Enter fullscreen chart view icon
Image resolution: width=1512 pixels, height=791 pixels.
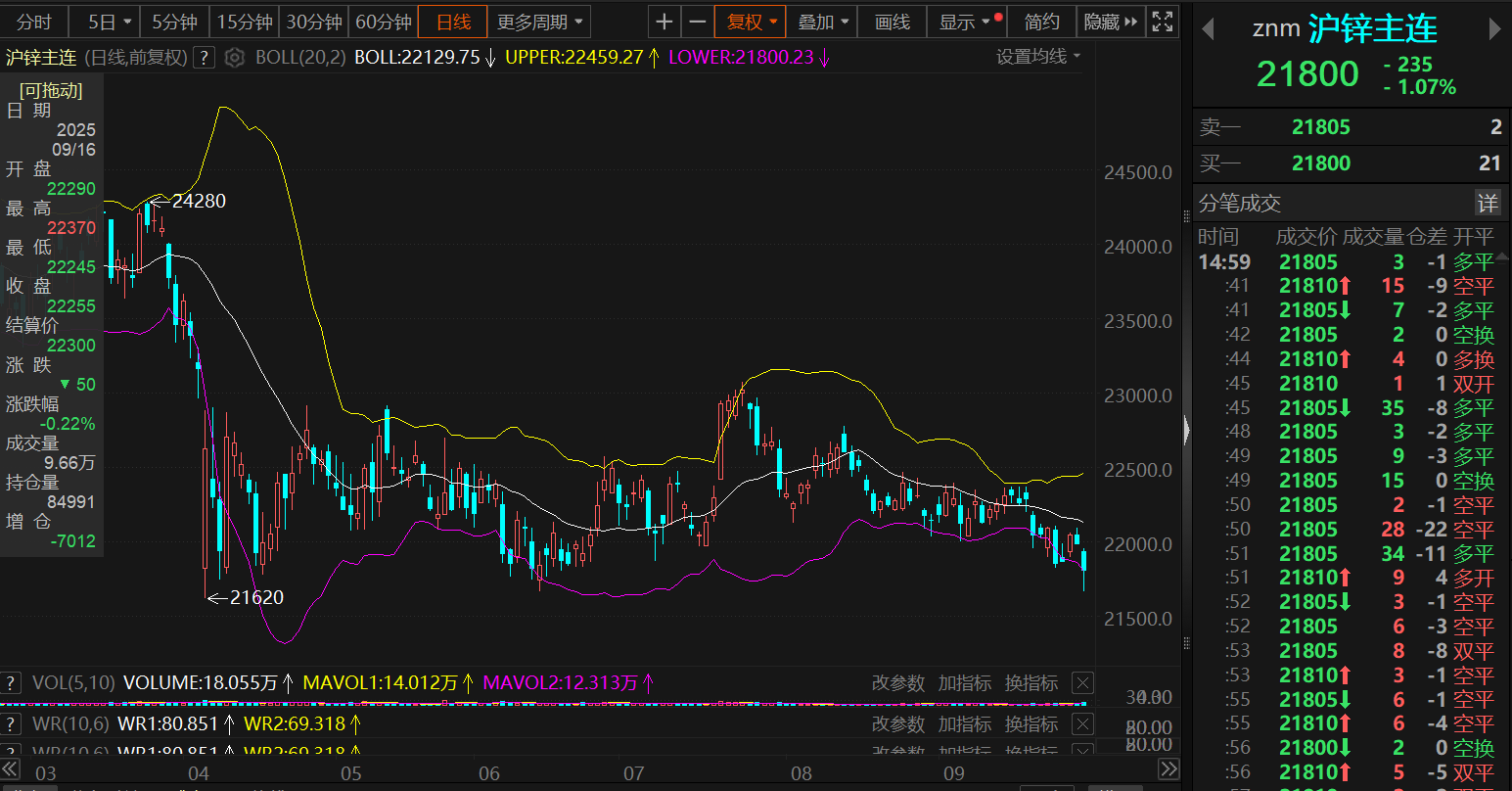coord(1162,22)
